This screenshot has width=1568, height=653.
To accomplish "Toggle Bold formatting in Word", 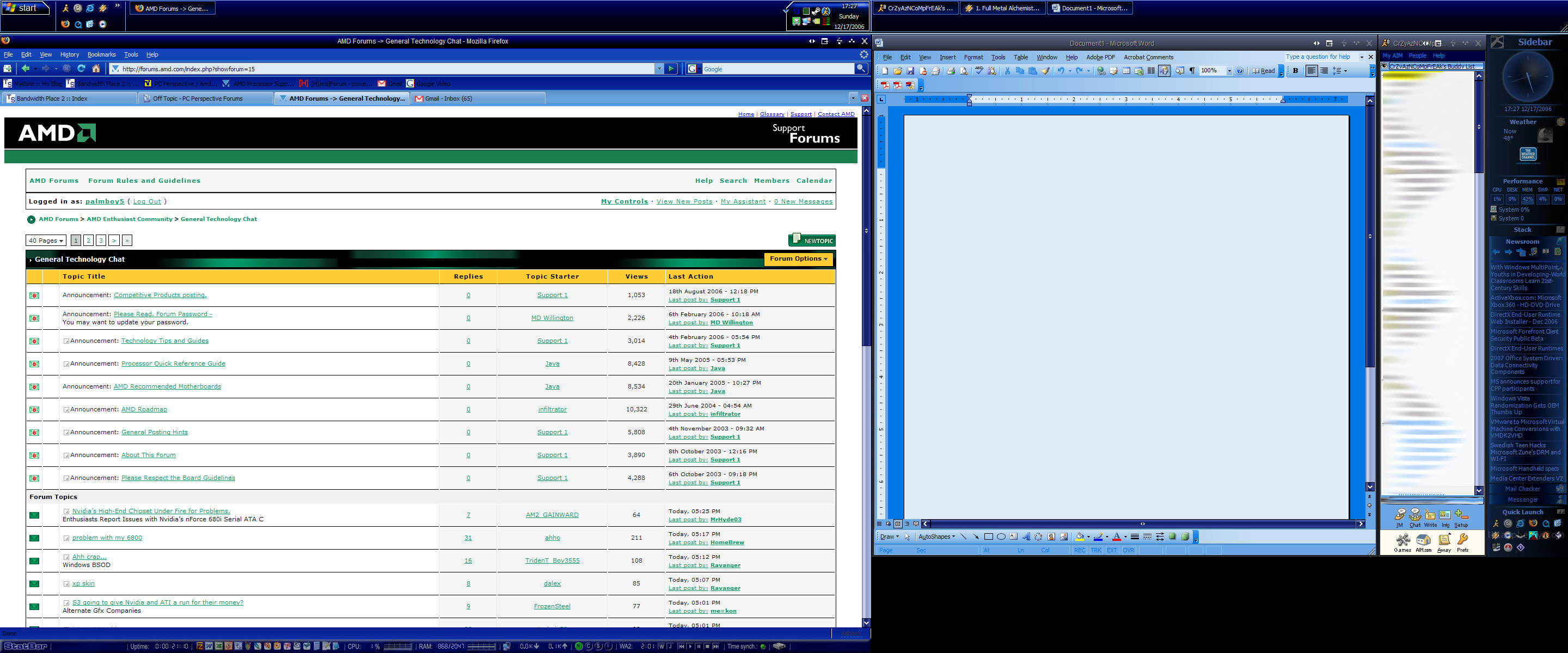I will coord(1296,71).
